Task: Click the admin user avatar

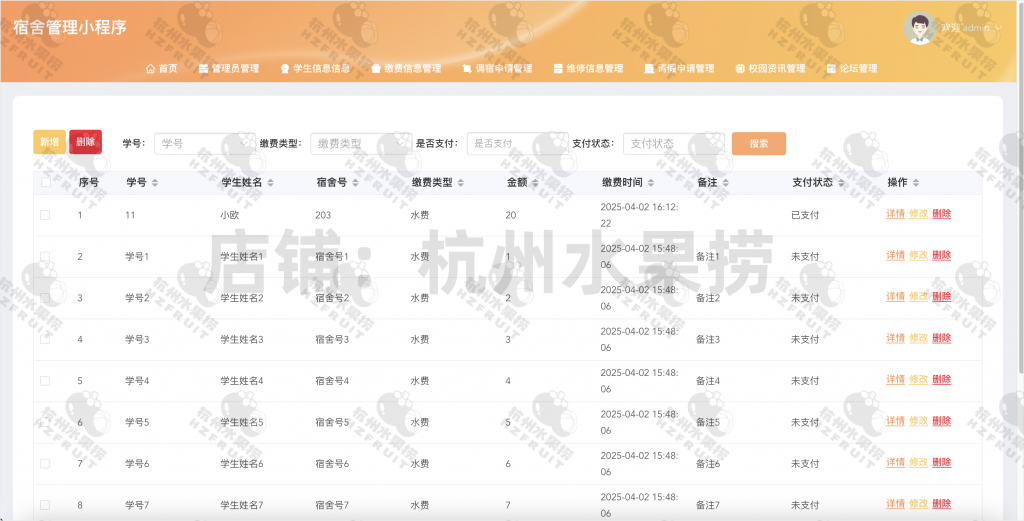Action: (x=920, y=28)
